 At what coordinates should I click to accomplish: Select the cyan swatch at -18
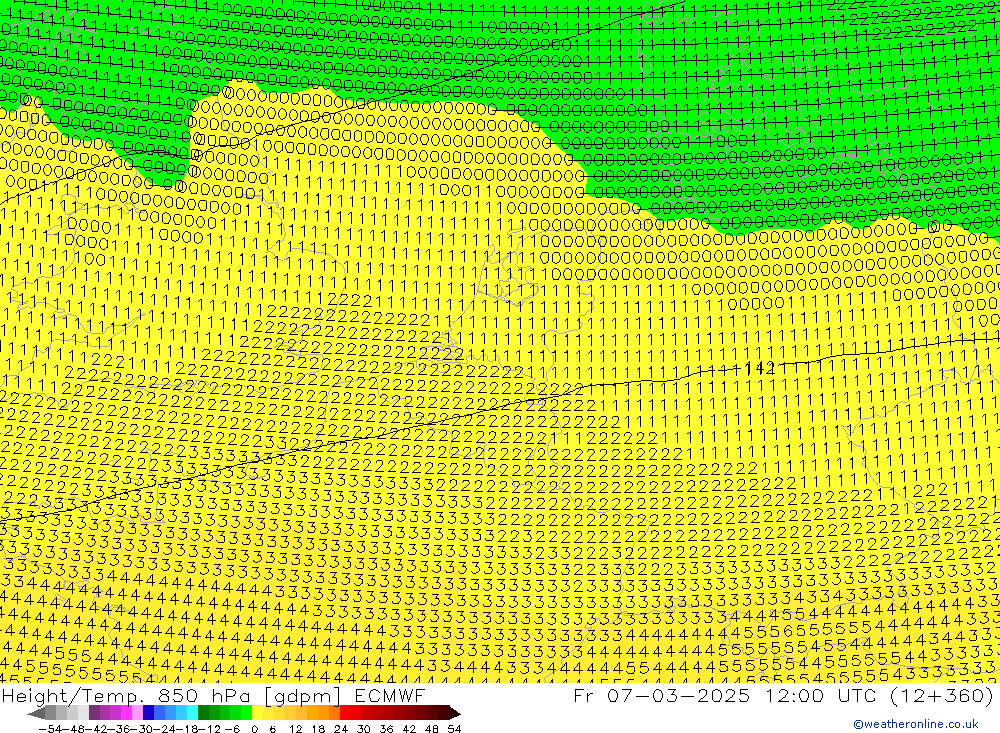coord(192,714)
